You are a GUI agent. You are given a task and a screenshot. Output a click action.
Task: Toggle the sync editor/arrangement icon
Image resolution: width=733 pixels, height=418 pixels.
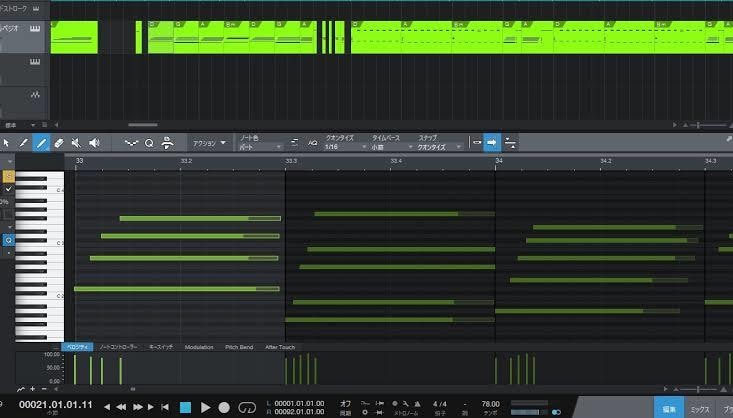(x=510, y=143)
